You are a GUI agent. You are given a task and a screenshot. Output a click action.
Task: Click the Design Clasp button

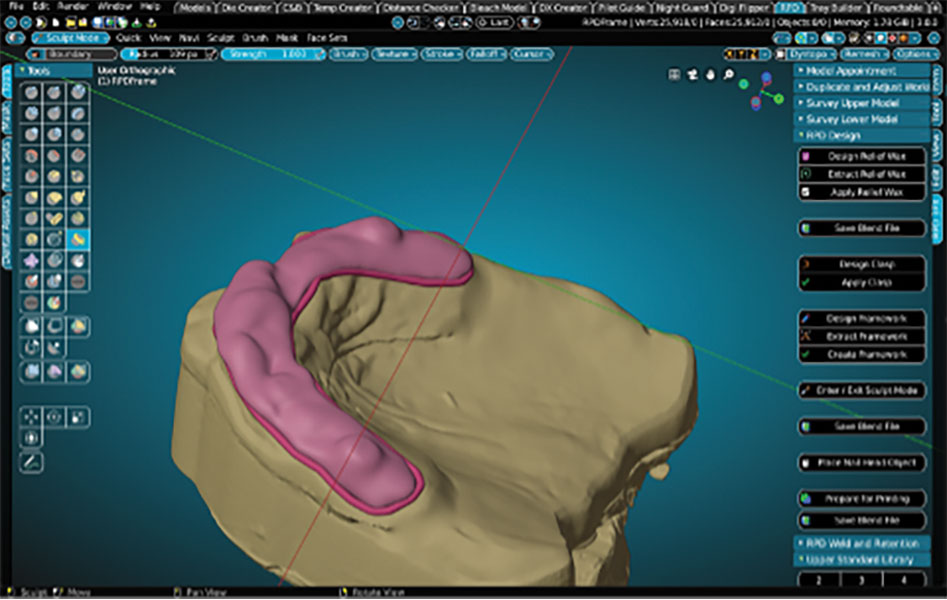point(862,264)
